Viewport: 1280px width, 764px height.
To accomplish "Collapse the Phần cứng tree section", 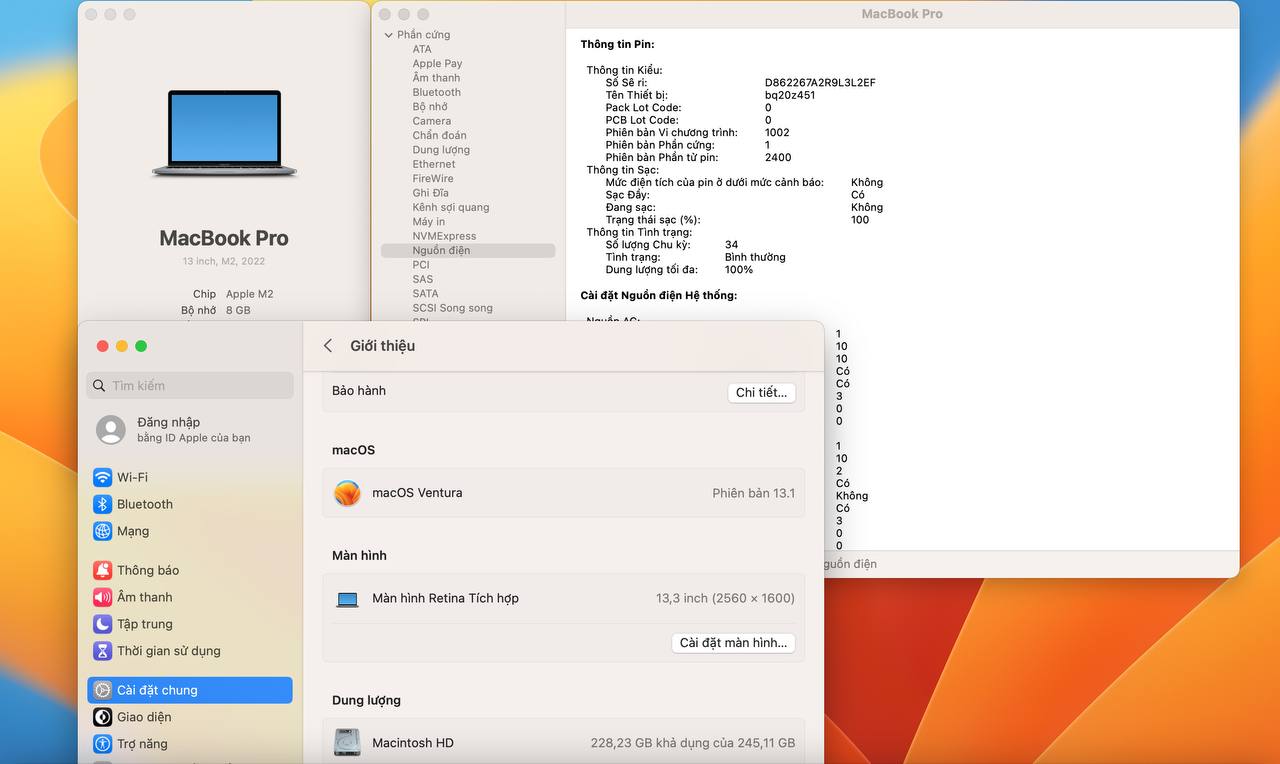I will 388,35.
